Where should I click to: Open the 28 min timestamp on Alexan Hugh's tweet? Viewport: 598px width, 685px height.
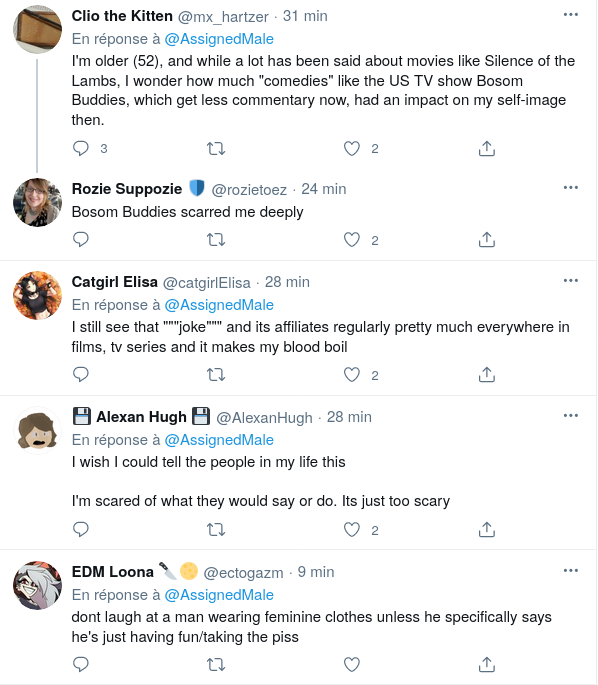349,417
